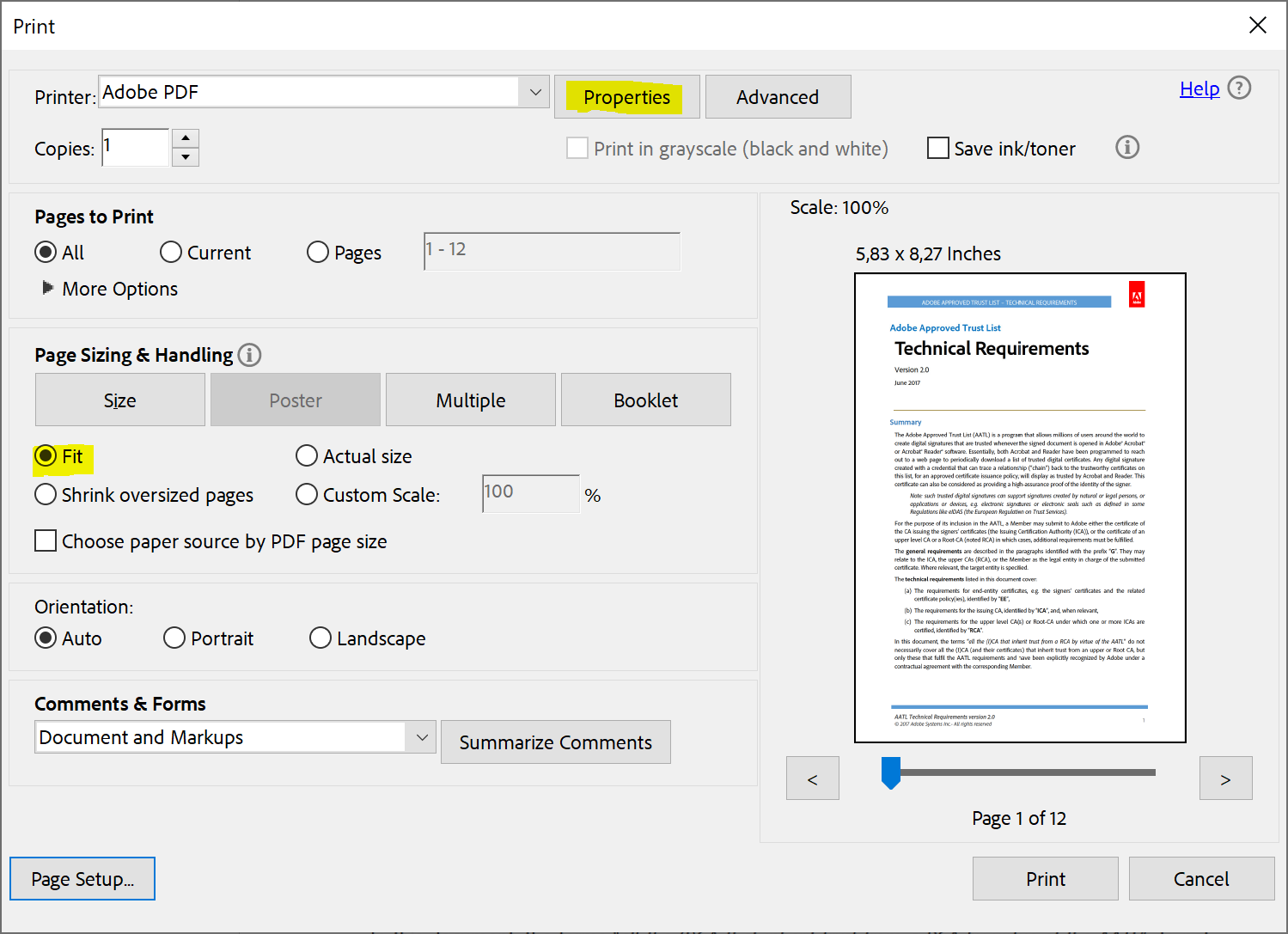The image size is (1288, 934).
Task: Increase copies using the up stepper arrow
Action: pos(186,137)
